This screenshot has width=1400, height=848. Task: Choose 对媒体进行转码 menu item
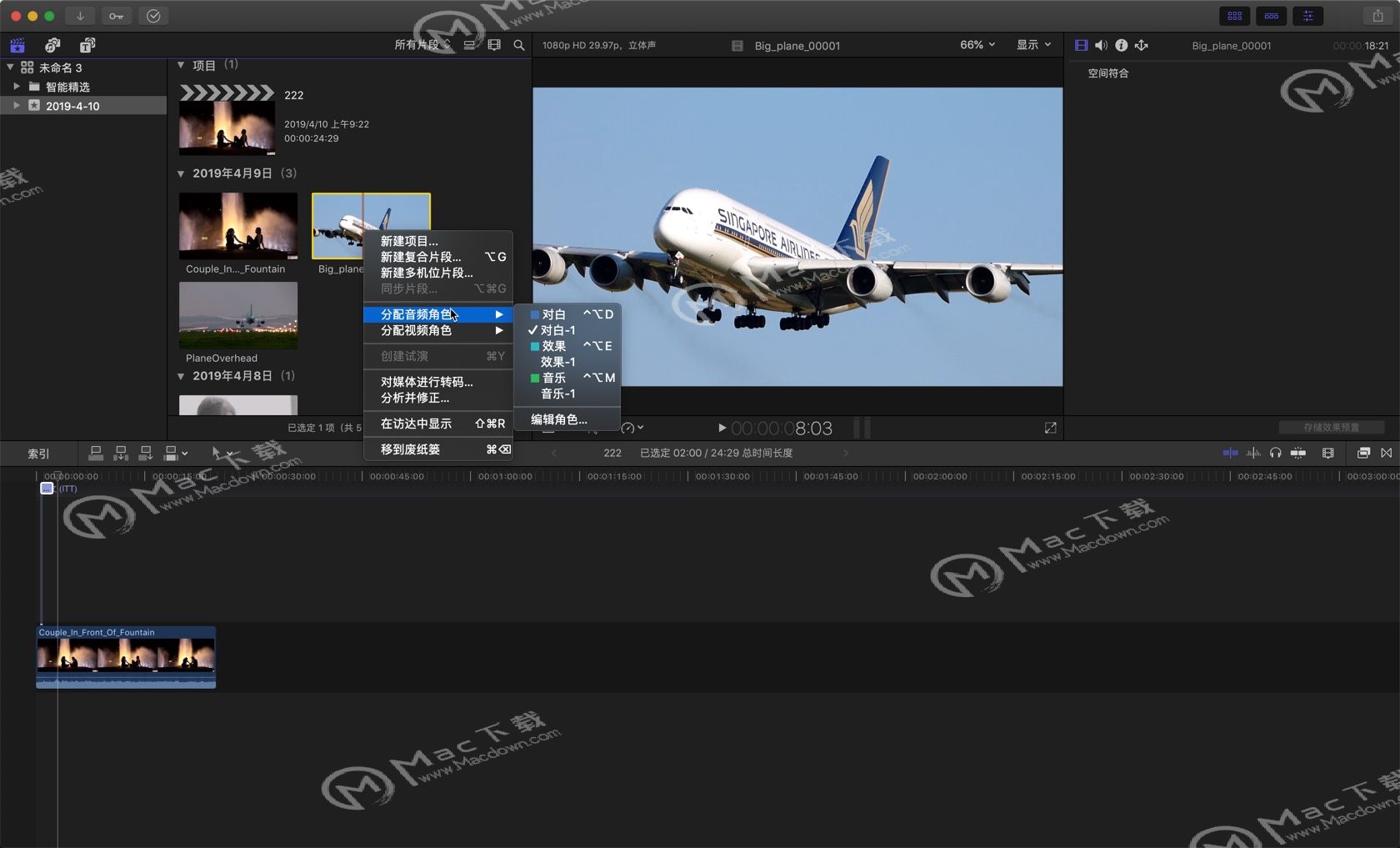(x=438, y=382)
